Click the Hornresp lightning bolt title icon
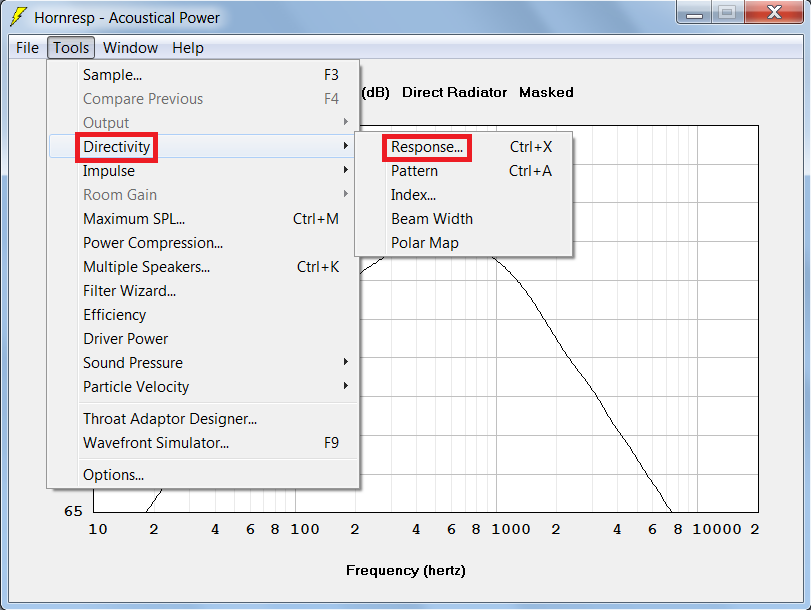The width and height of the screenshot is (811, 610). (x=18, y=17)
